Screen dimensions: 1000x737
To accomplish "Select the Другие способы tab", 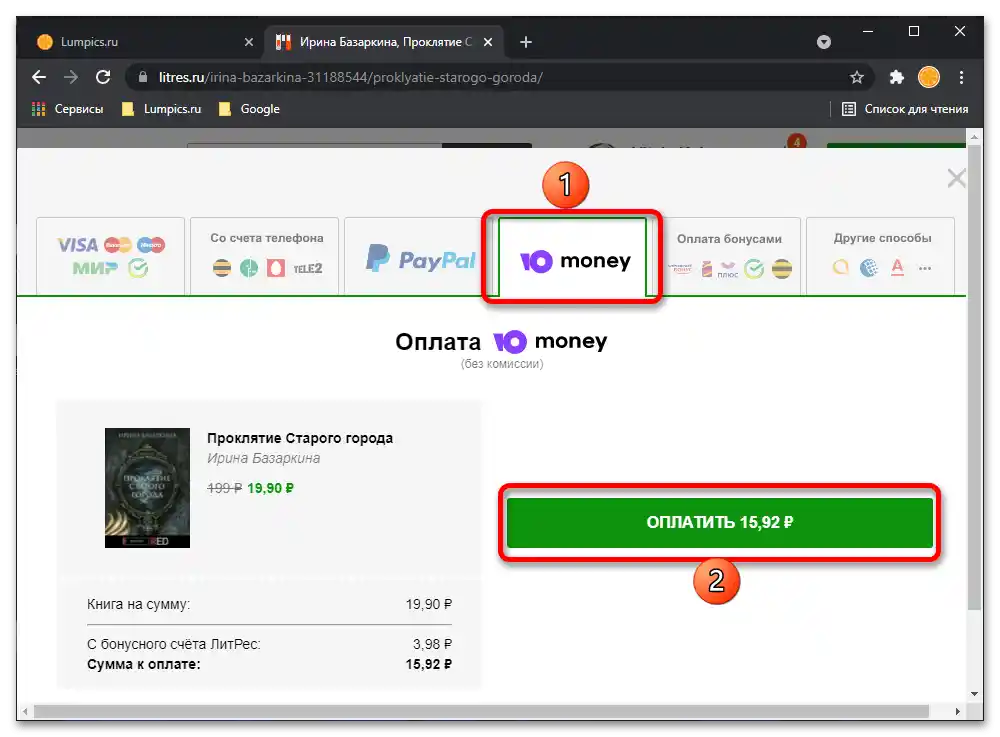I will [x=881, y=256].
